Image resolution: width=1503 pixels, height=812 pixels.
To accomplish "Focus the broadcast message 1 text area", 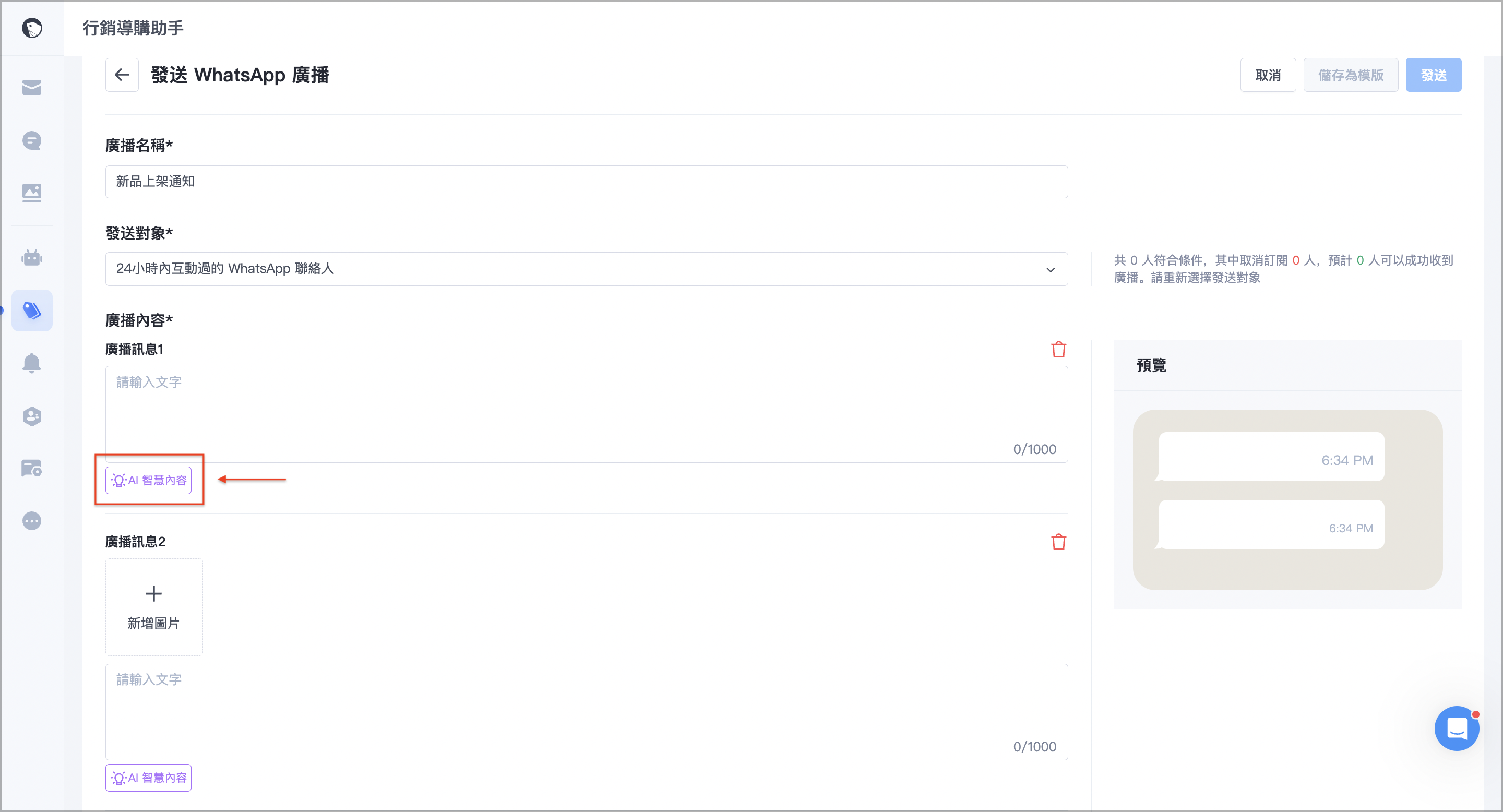I will (587, 414).
